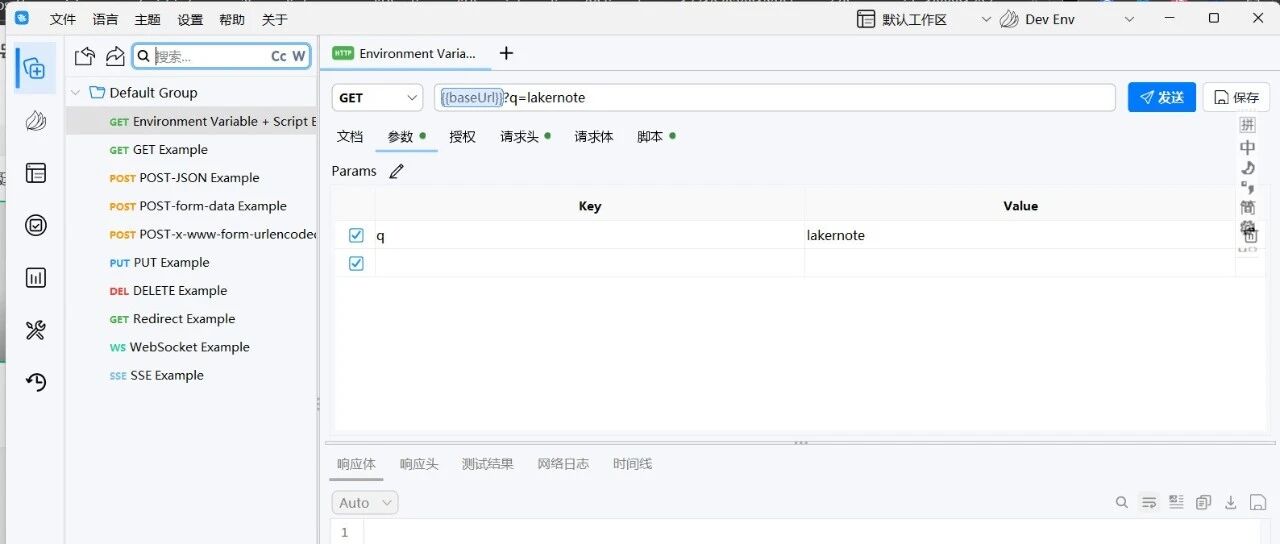Click the app logo in the title bar
This screenshot has height=544, width=1280.
[22, 18]
